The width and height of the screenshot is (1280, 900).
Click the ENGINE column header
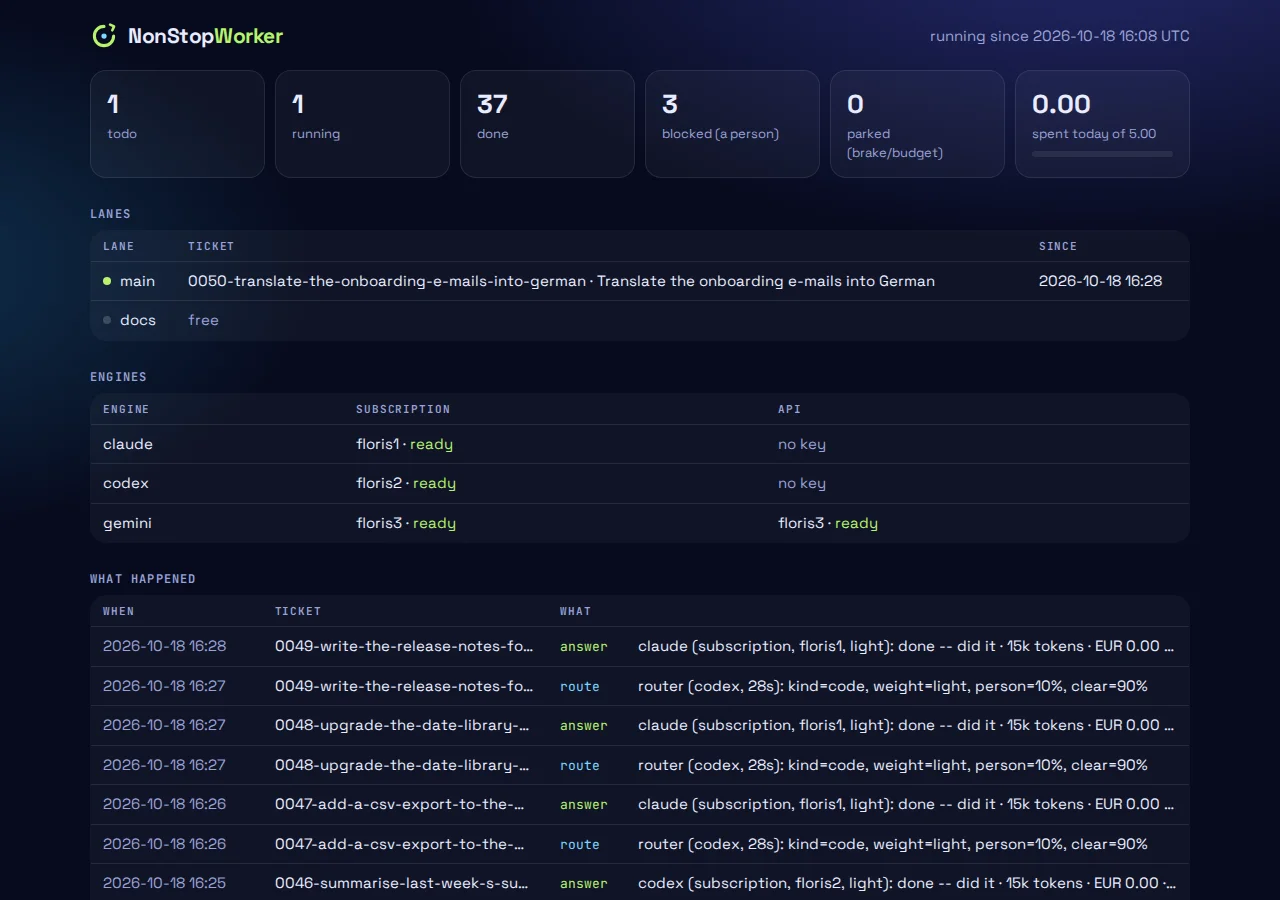(126, 409)
